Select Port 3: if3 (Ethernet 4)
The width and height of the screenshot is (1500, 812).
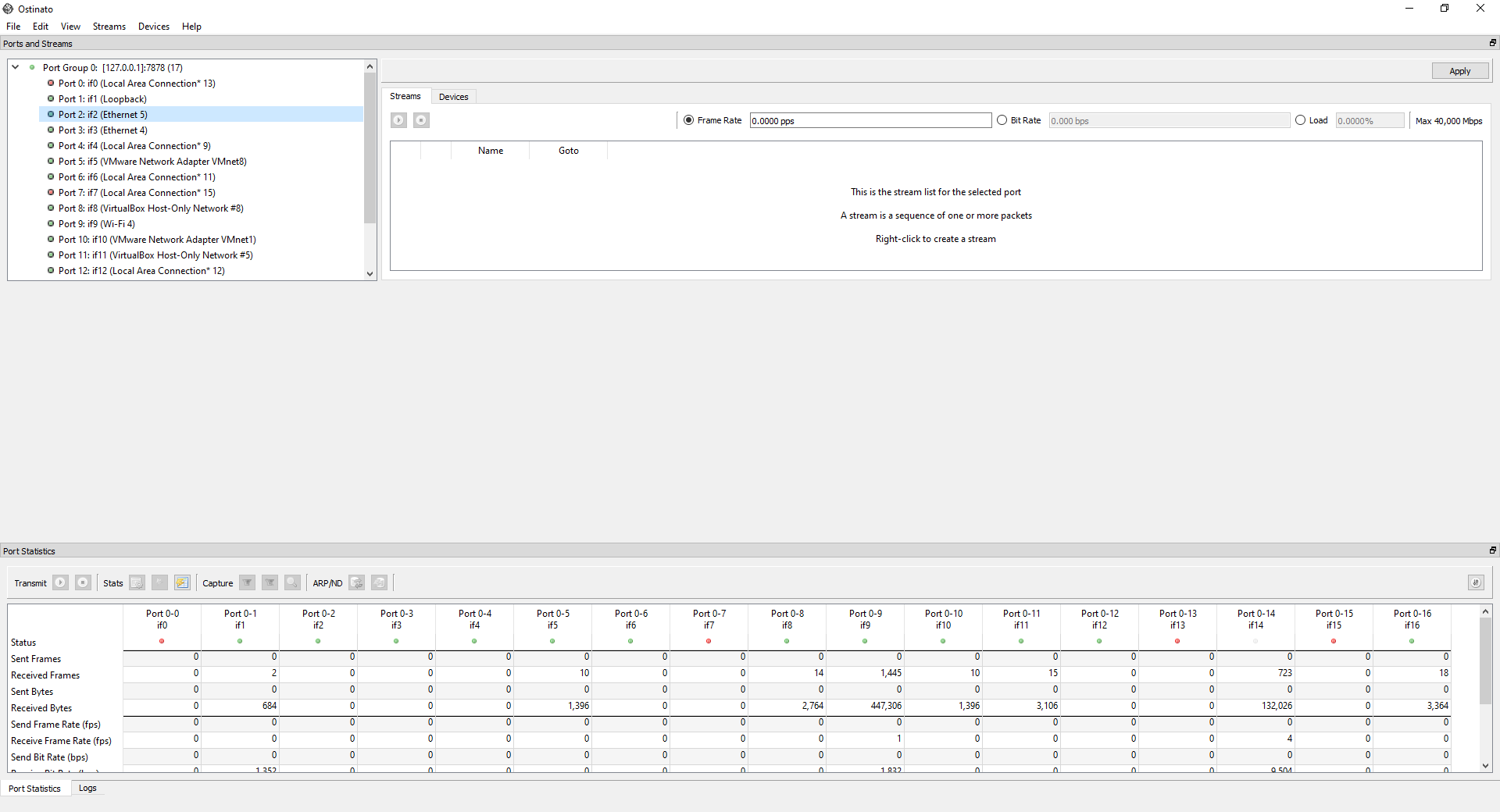[x=102, y=130]
